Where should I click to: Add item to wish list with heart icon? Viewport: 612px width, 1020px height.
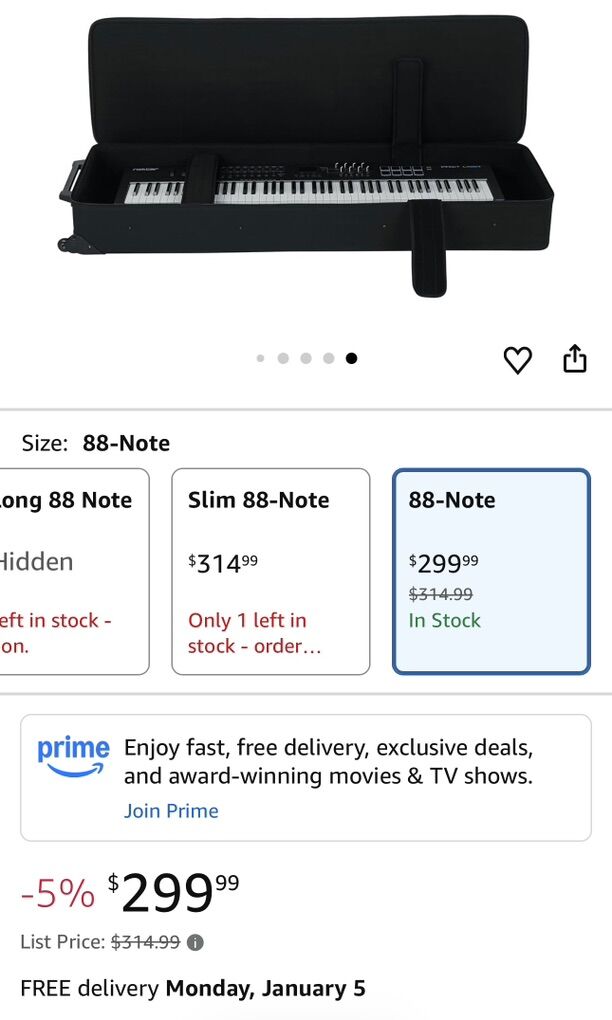click(517, 360)
